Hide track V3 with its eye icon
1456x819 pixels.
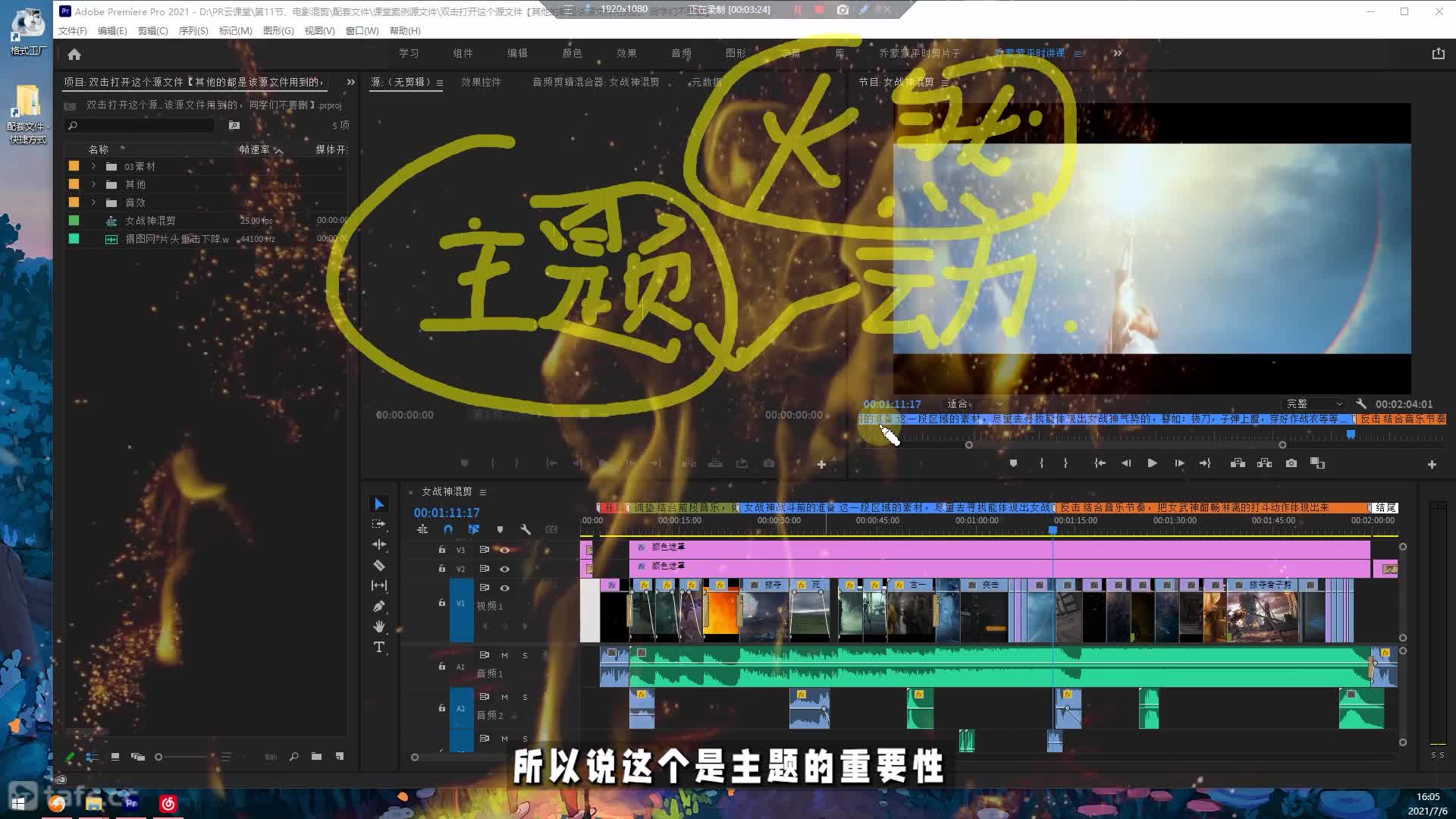[504, 550]
